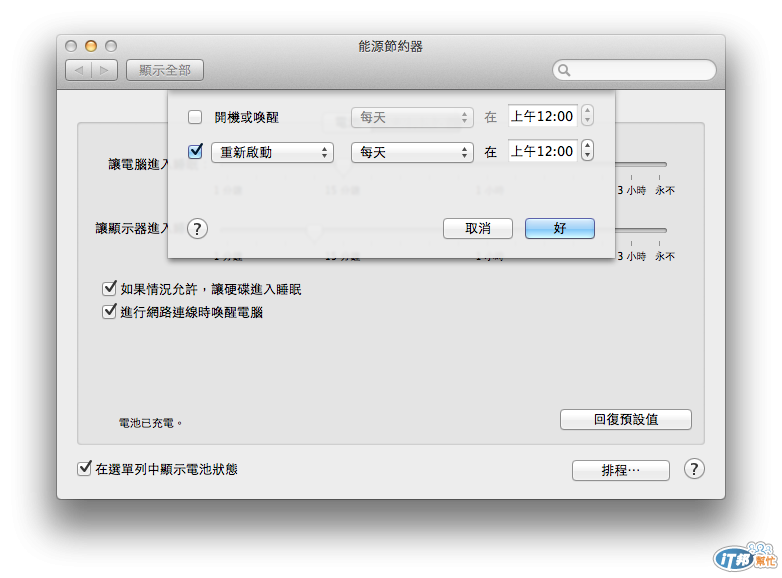Click the time stepper in the 重新啟動 row
This screenshot has height=578, width=782.
[x=587, y=150]
